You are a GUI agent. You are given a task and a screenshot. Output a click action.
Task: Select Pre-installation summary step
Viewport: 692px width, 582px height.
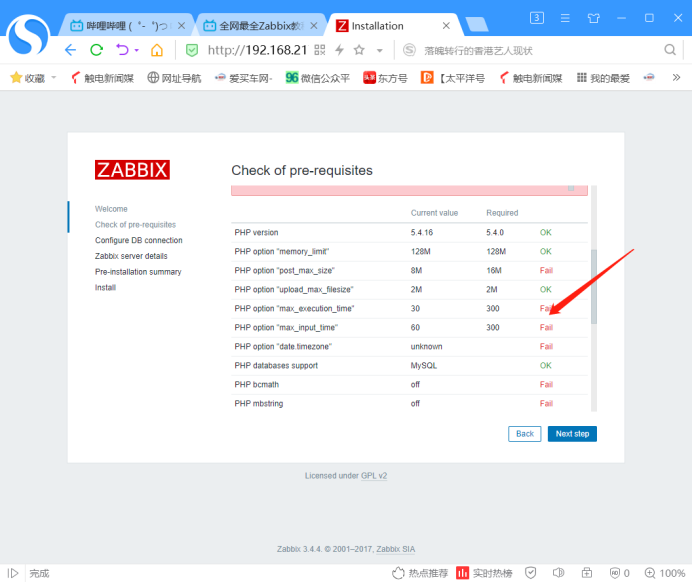(138, 272)
